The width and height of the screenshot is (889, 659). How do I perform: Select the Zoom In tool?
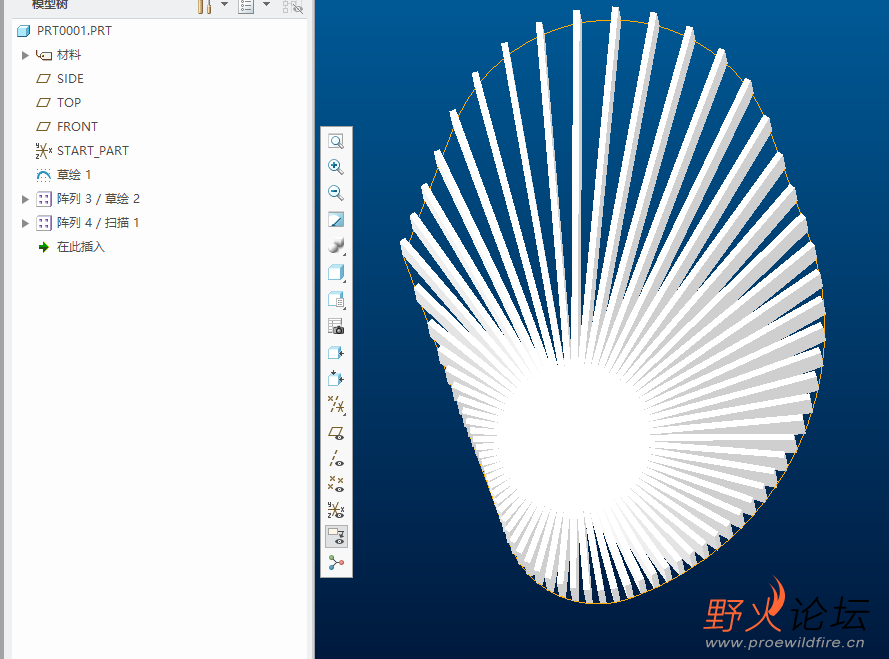(336, 167)
